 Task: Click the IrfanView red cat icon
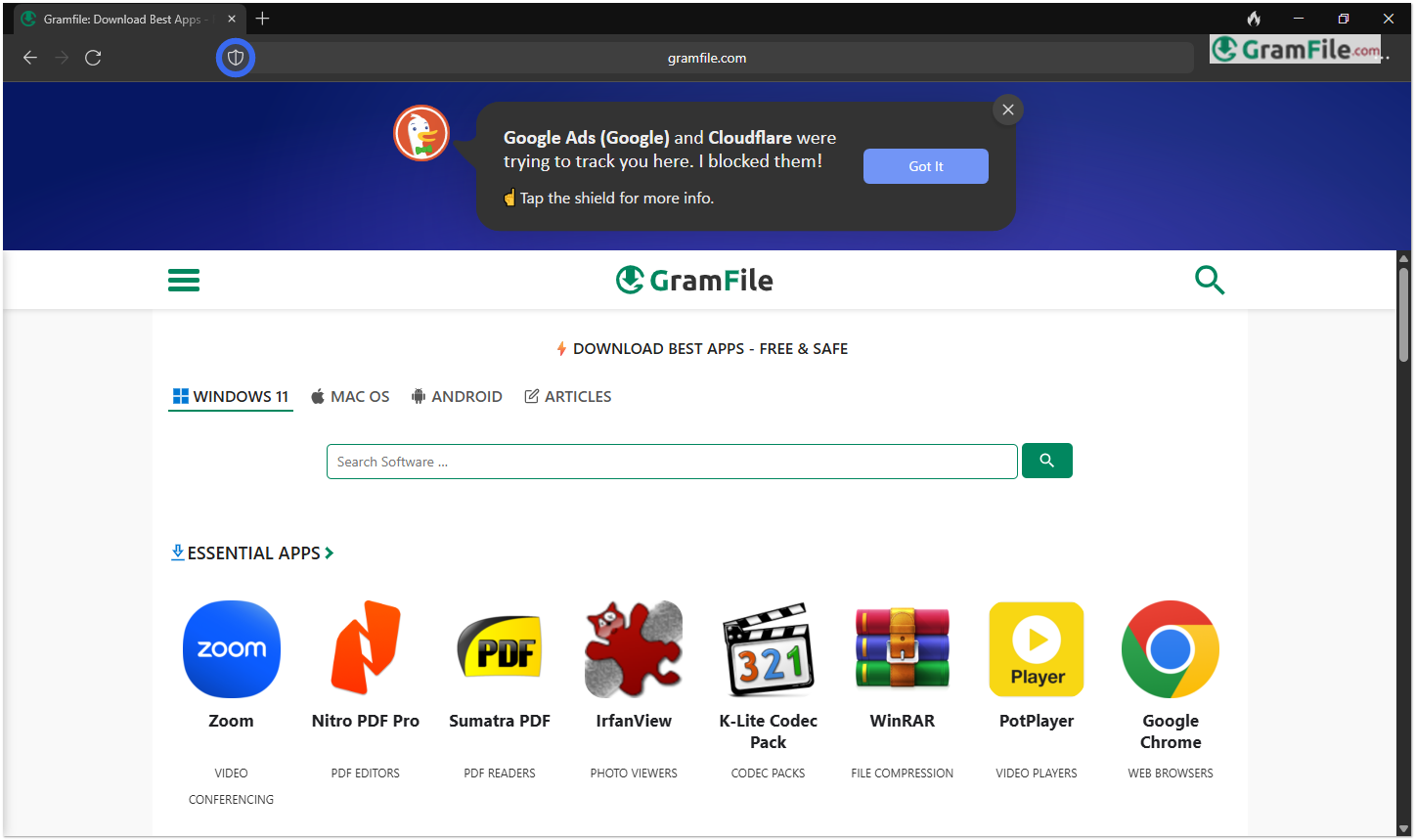coord(634,649)
